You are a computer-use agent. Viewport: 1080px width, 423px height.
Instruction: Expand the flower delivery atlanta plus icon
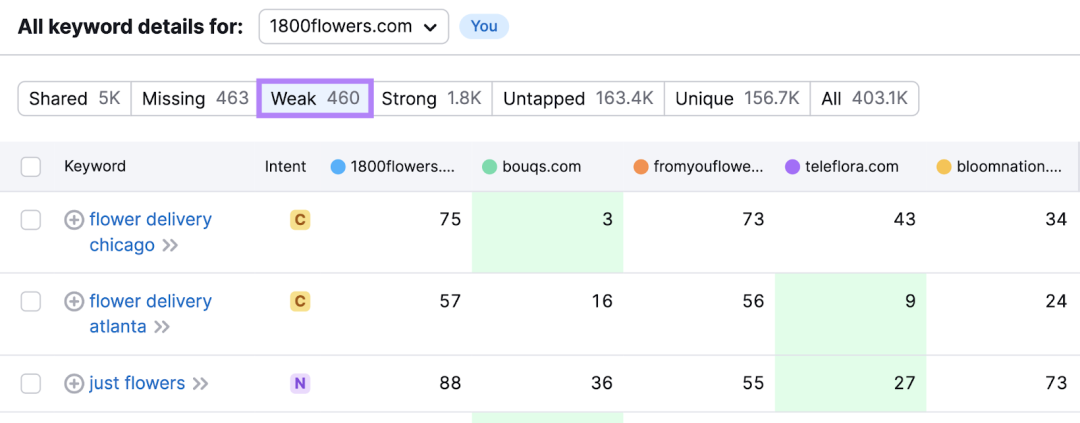click(73, 301)
